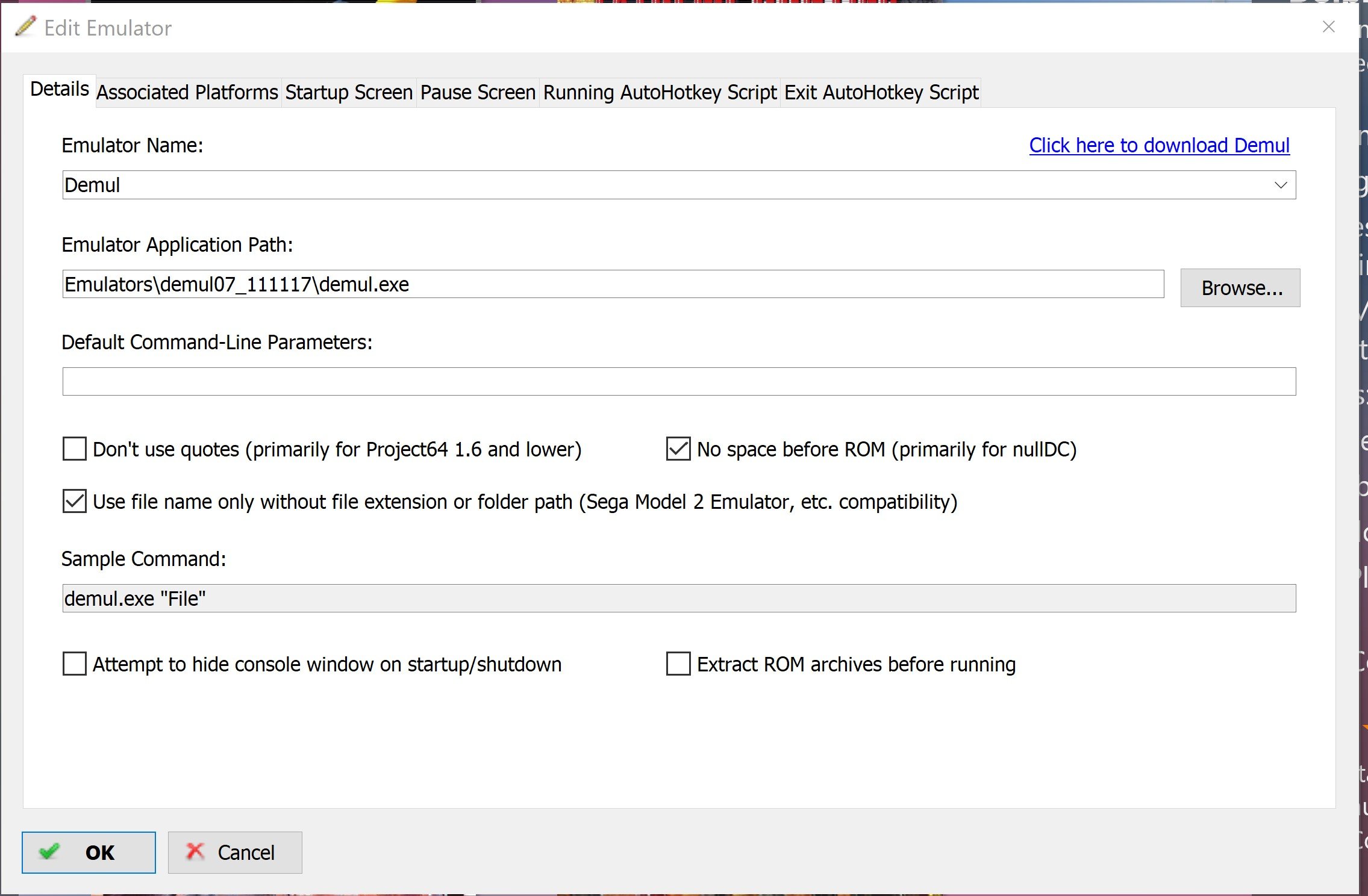
Task: Switch to the Details tab
Action: click(x=59, y=89)
